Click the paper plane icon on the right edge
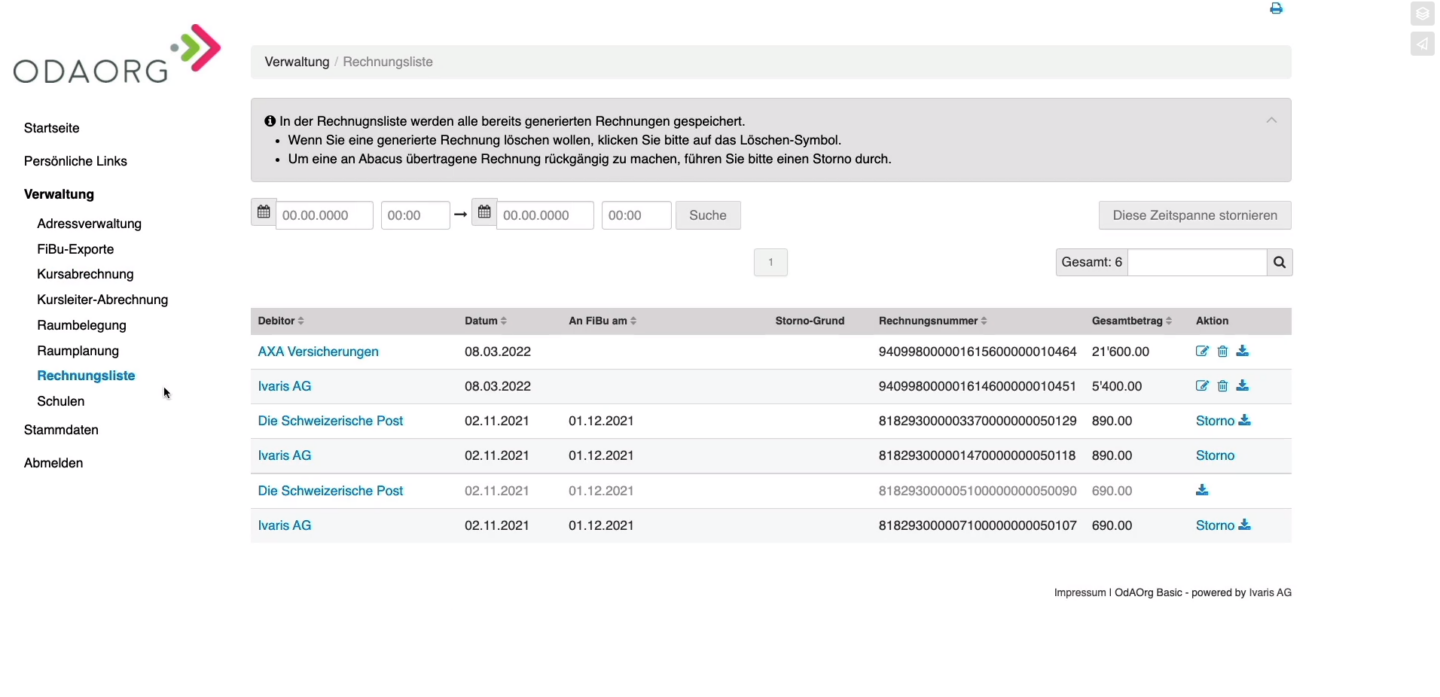Image resolution: width=1440 pixels, height=697 pixels. (1422, 43)
